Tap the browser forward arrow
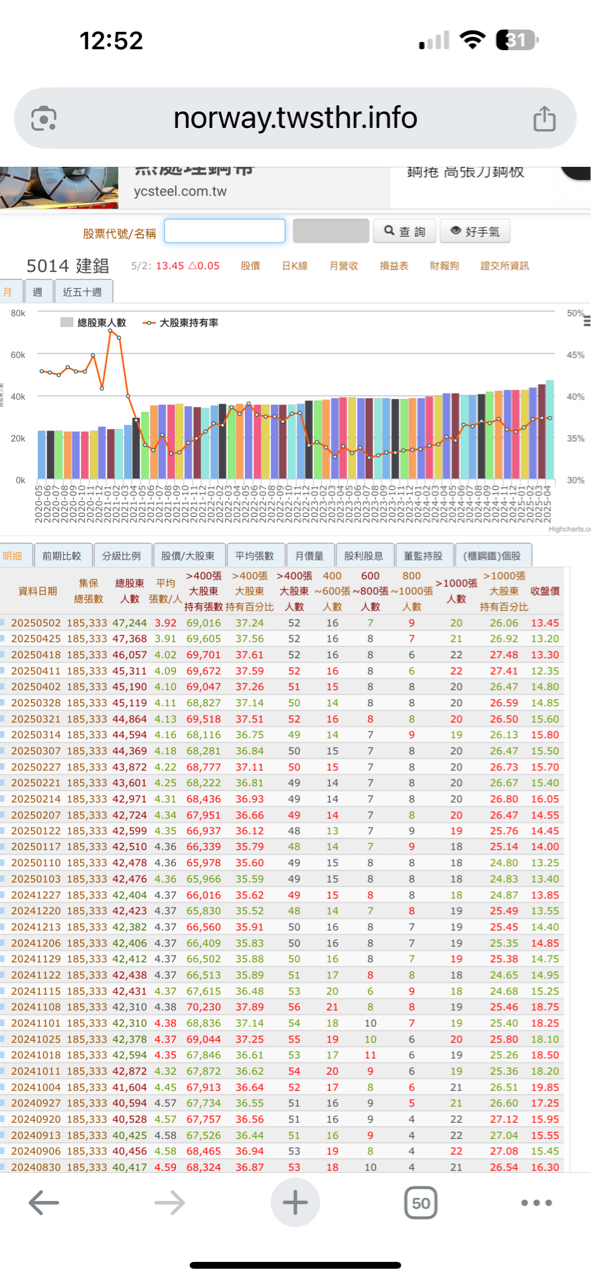Viewport: 591px width, 1280px height. coord(170,1202)
